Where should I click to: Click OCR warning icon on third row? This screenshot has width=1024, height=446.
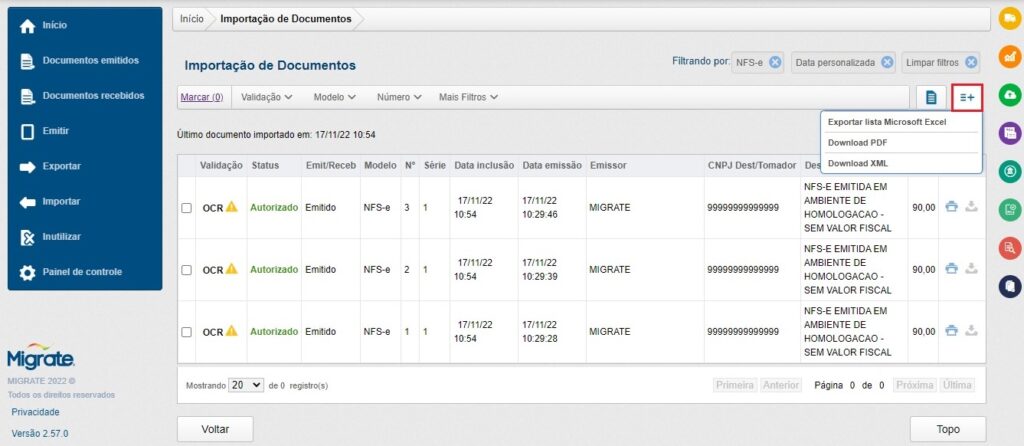pyautogui.click(x=231, y=331)
